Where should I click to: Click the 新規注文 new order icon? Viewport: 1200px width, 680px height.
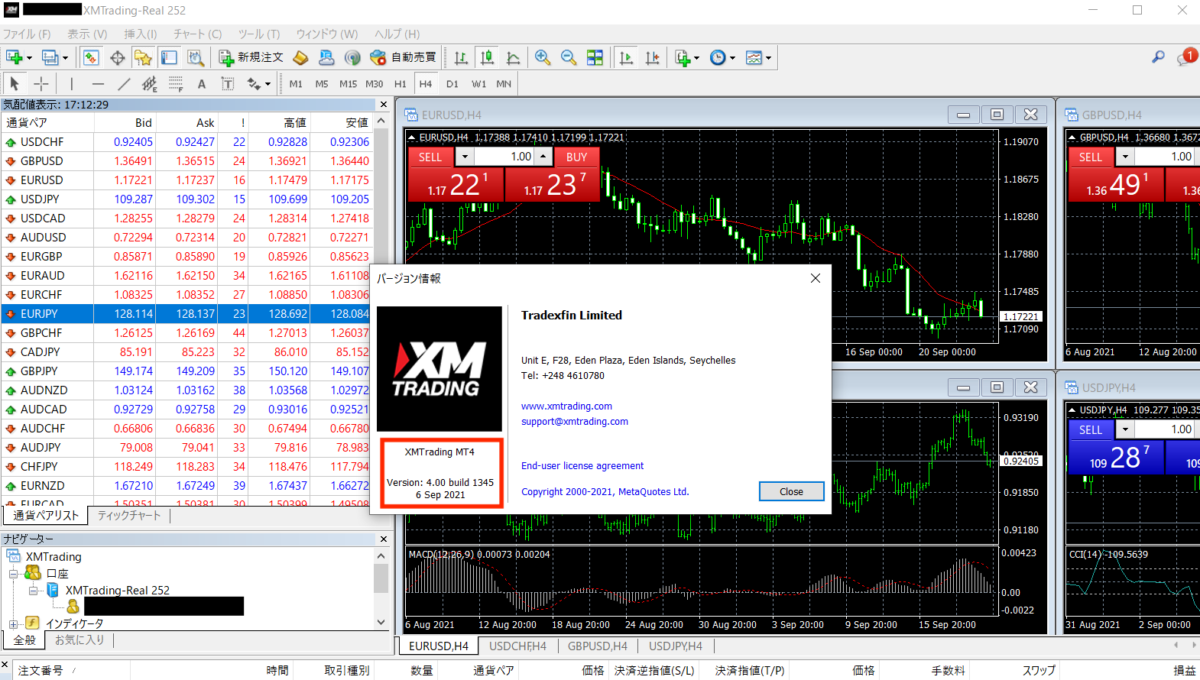(251, 58)
